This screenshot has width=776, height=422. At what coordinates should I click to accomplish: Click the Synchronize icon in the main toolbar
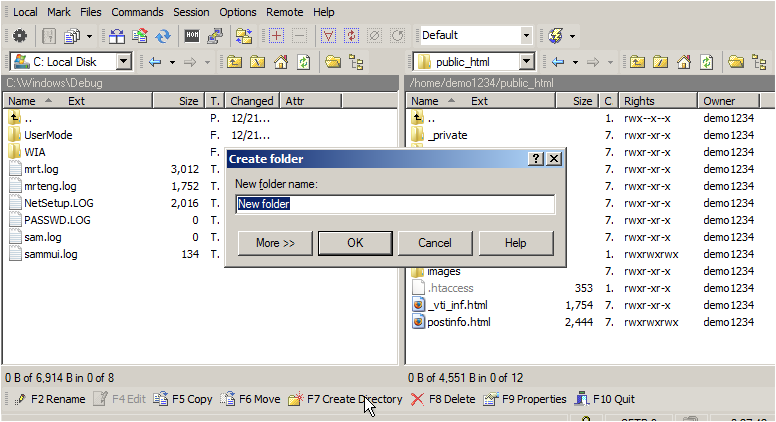pyautogui.click(x=162, y=36)
